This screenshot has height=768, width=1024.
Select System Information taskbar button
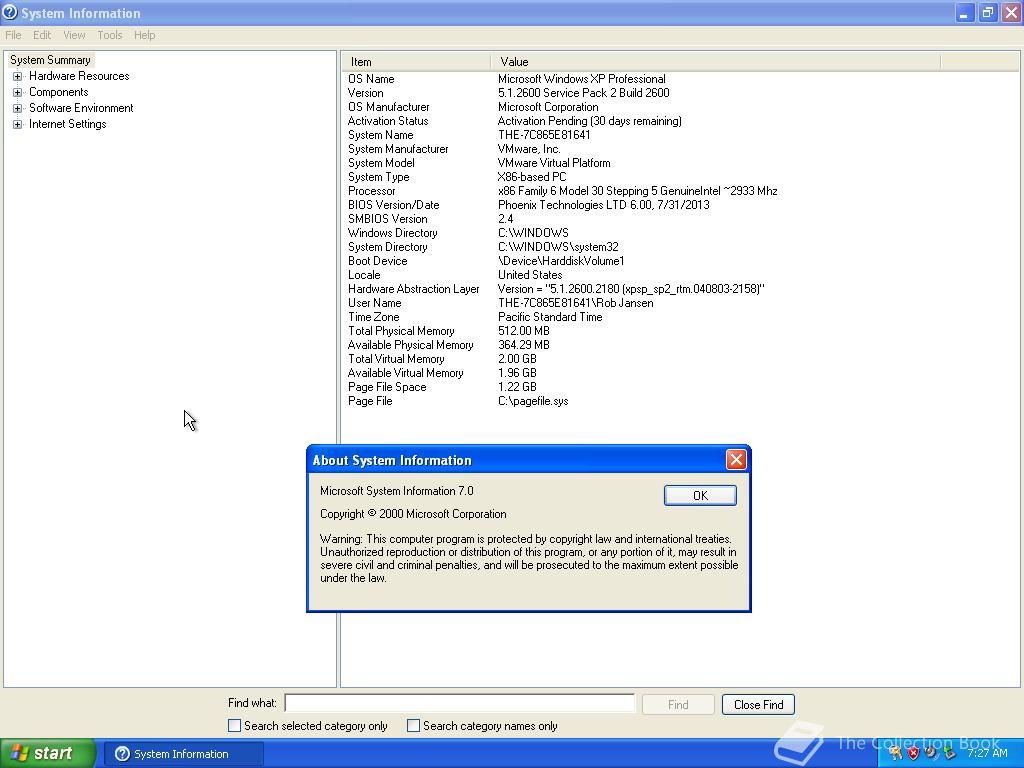pyautogui.click(x=184, y=754)
